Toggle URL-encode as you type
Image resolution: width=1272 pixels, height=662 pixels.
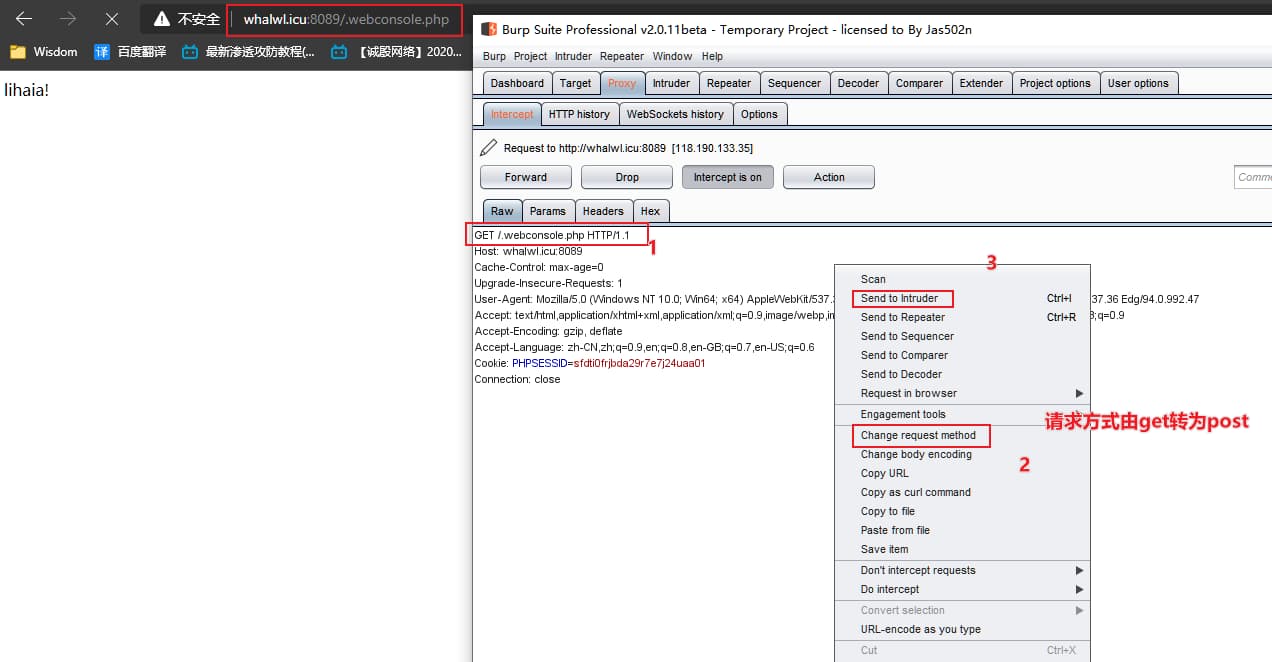pyautogui.click(x=962, y=629)
